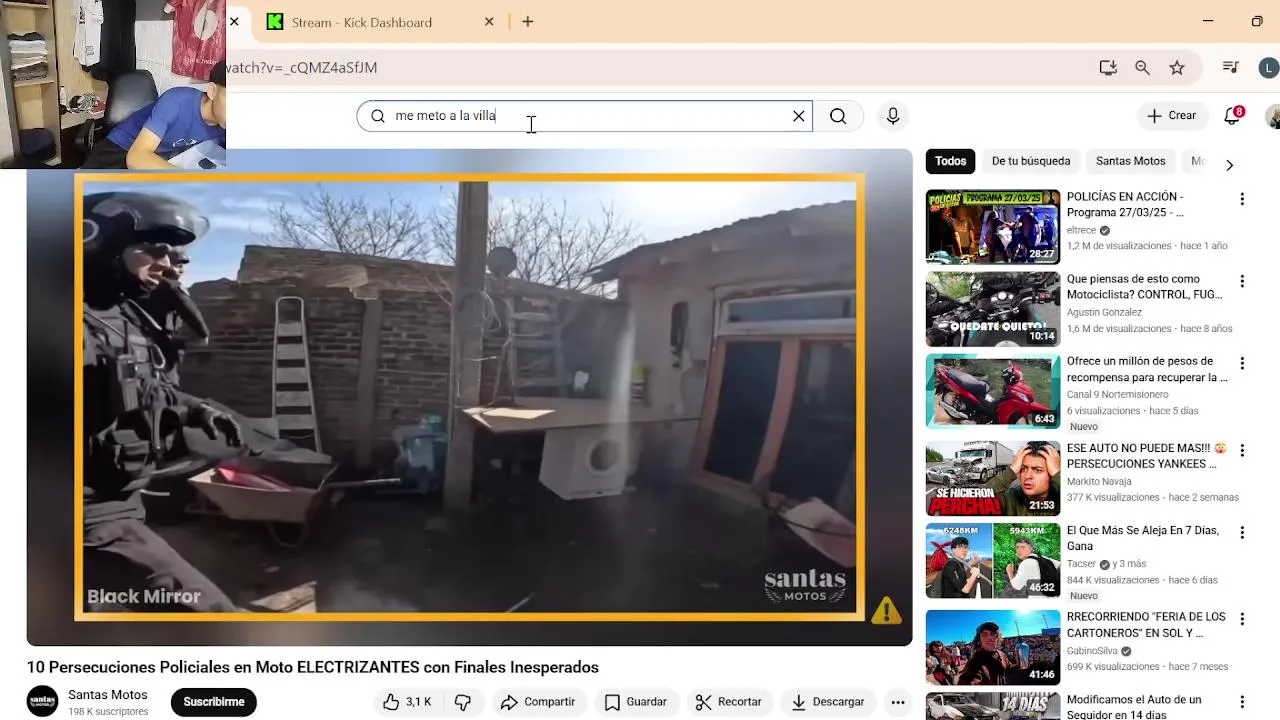Image resolution: width=1280 pixels, height=720 pixels.
Task: Open options menu for FERIA DE LOS CARTONEROS video
Action: (x=1242, y=619)
